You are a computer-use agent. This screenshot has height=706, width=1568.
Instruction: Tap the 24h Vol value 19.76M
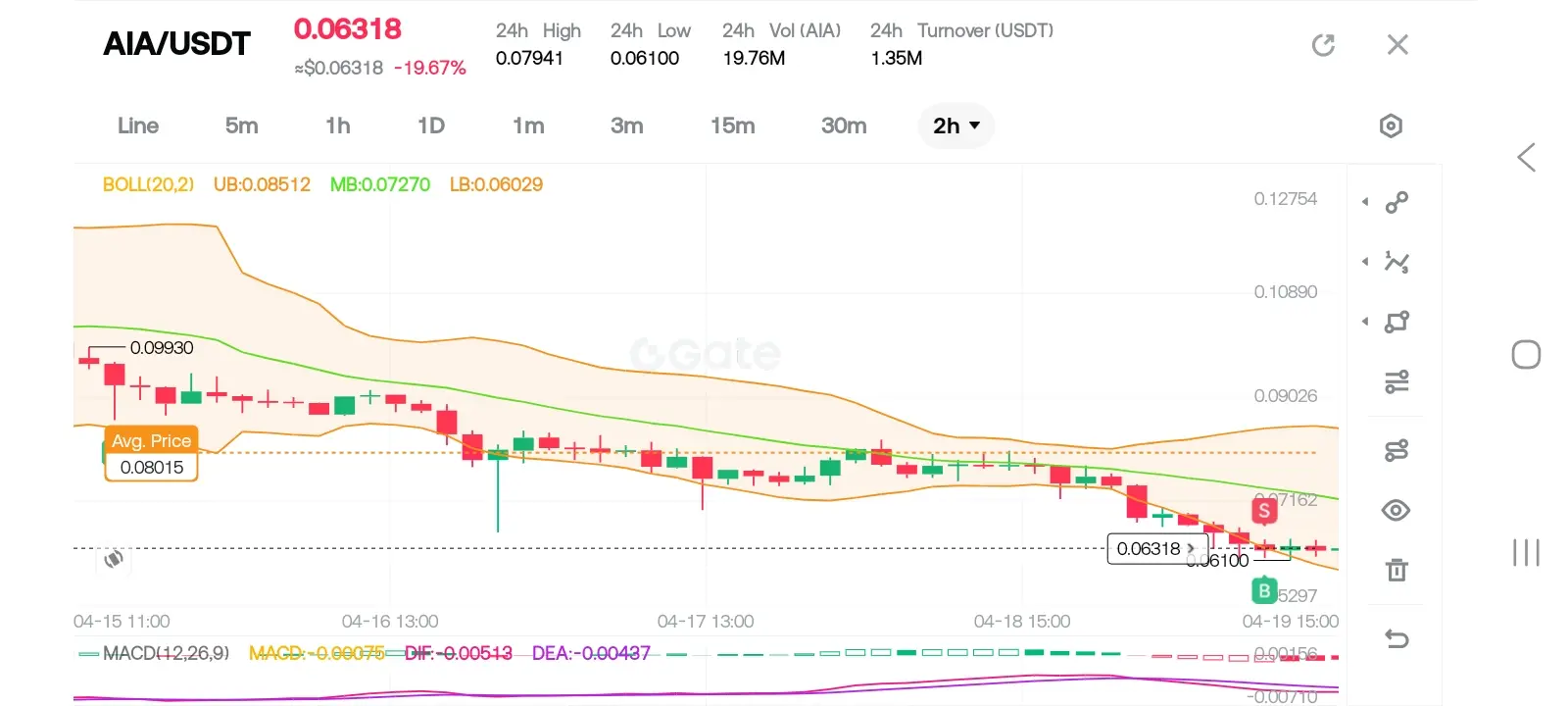coord(754,58)
